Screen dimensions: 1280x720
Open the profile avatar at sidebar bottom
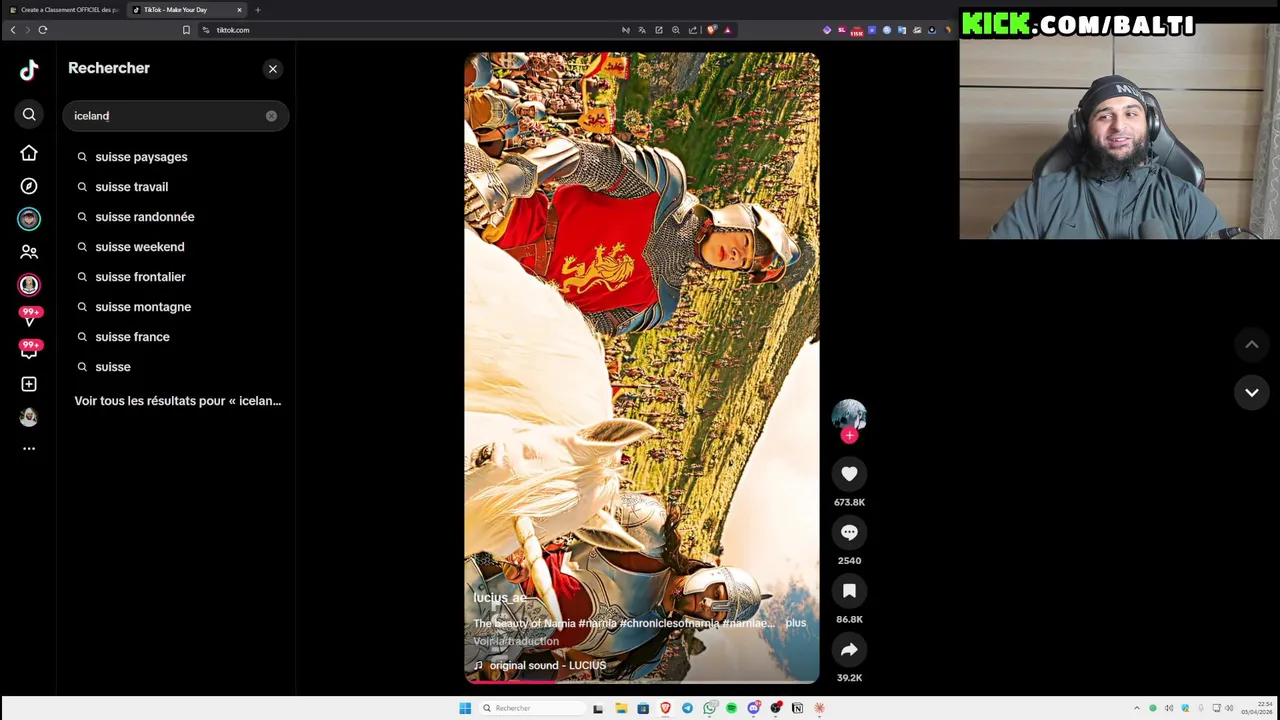point(29,417)
